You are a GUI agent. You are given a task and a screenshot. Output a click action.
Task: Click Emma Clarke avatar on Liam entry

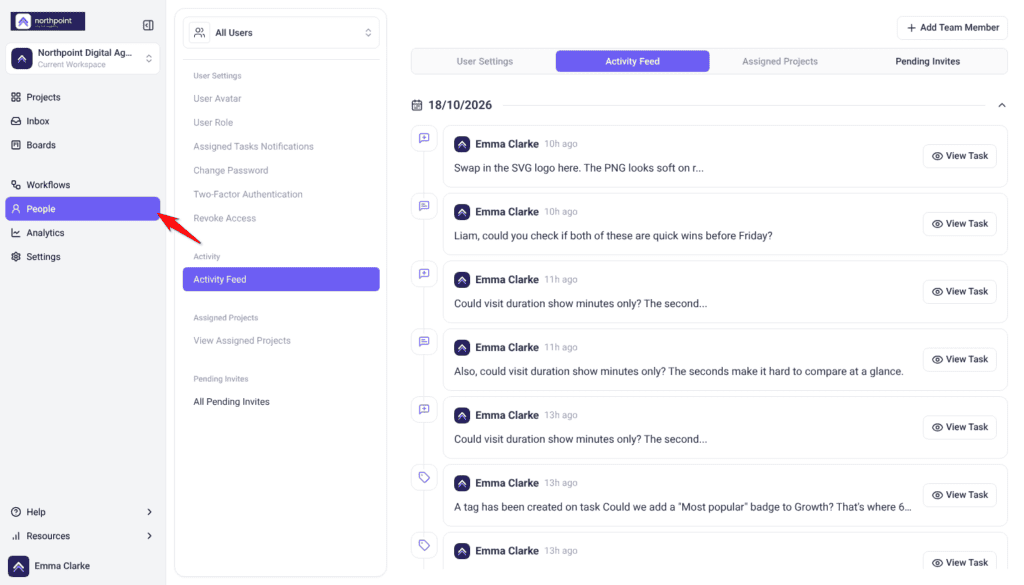pyautogui.click(x=462, y=212)
